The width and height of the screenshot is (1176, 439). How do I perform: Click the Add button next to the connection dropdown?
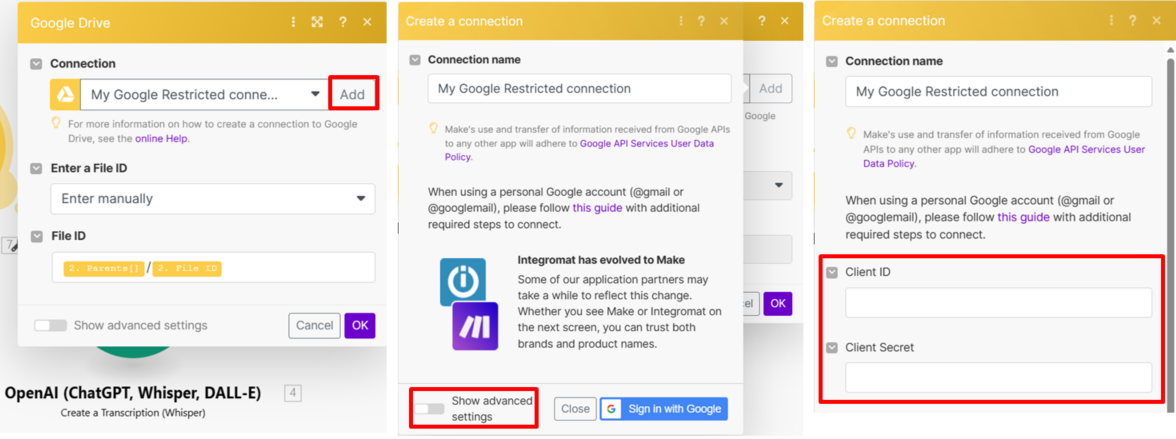352,94
